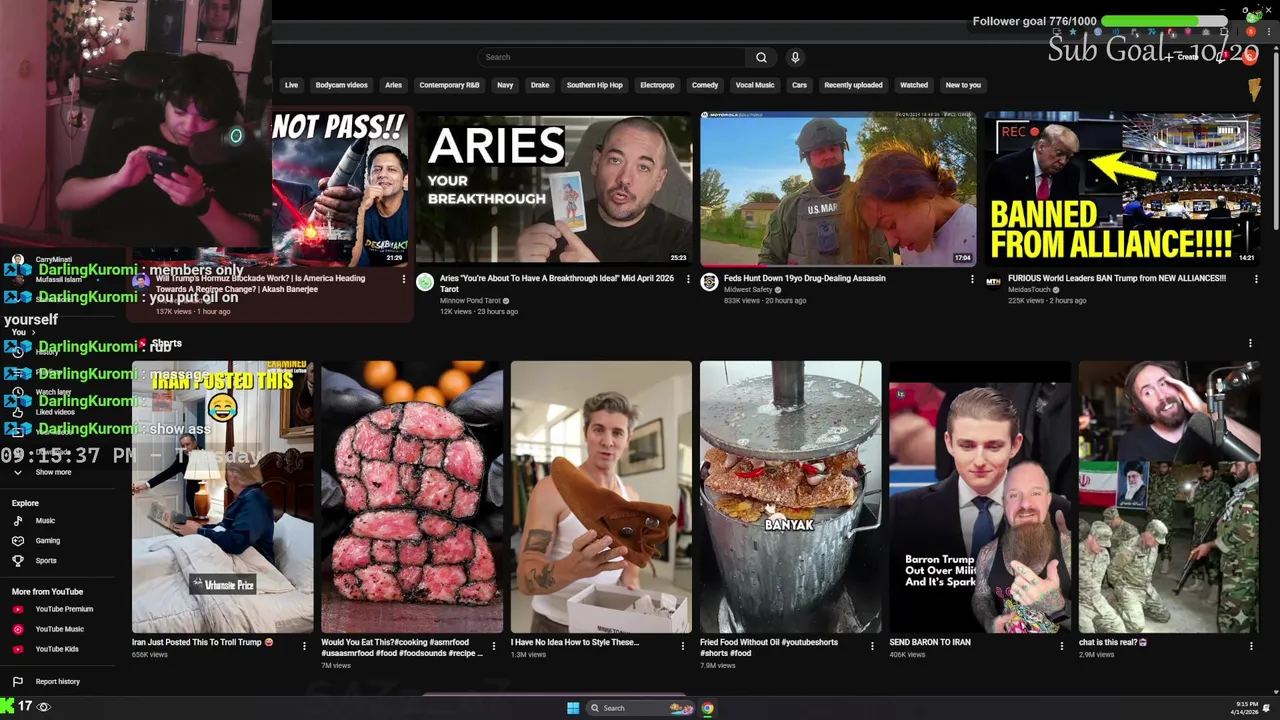1280x720 pixels.
Task: Open YouTube Kids icon in sidebar
Action: [x=17, y=649]
